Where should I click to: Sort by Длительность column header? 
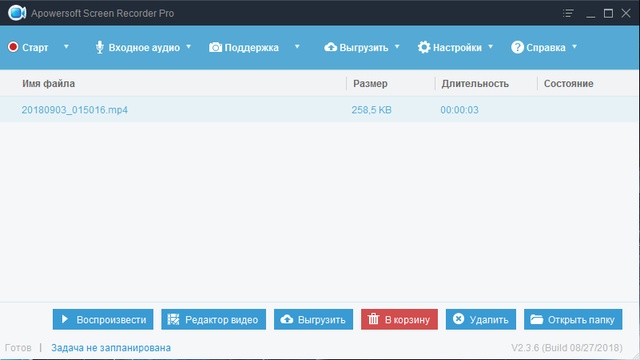coord(475,84)
